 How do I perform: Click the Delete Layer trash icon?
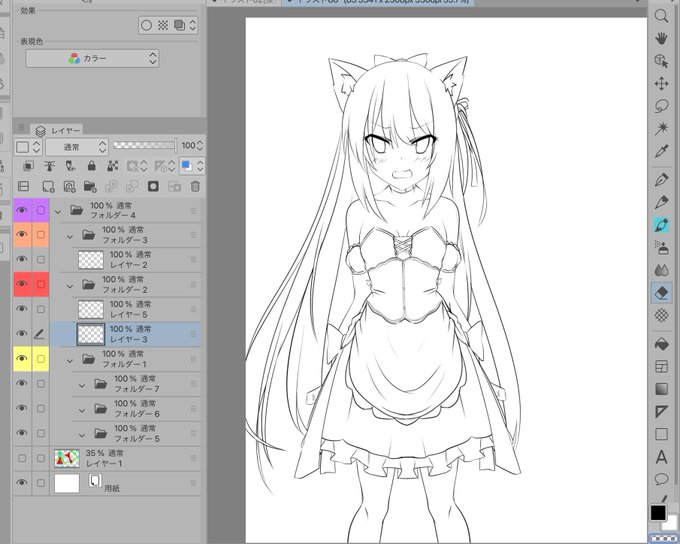[195, 187]
